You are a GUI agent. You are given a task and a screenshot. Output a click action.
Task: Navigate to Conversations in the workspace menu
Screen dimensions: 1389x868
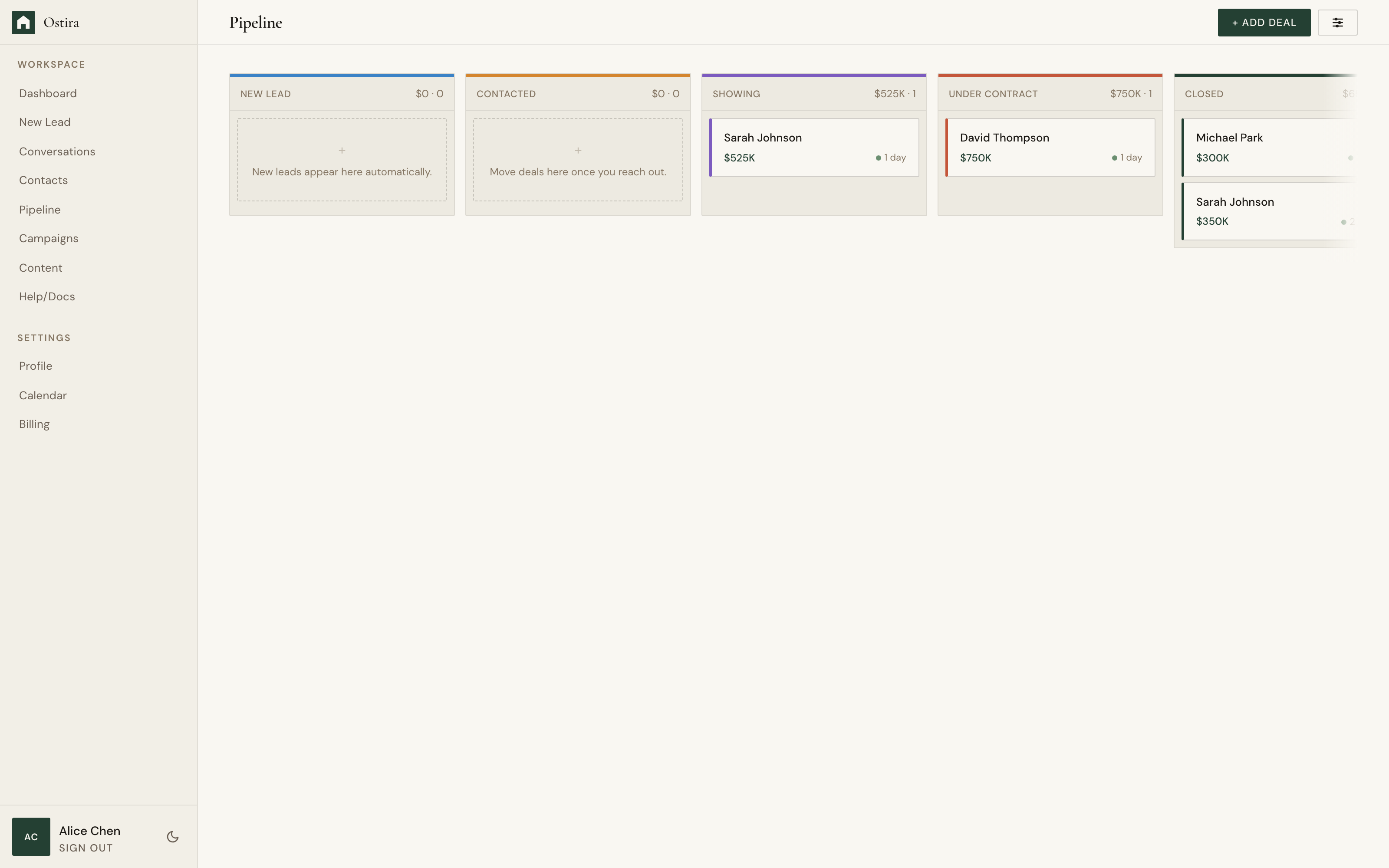coord(57,151)
